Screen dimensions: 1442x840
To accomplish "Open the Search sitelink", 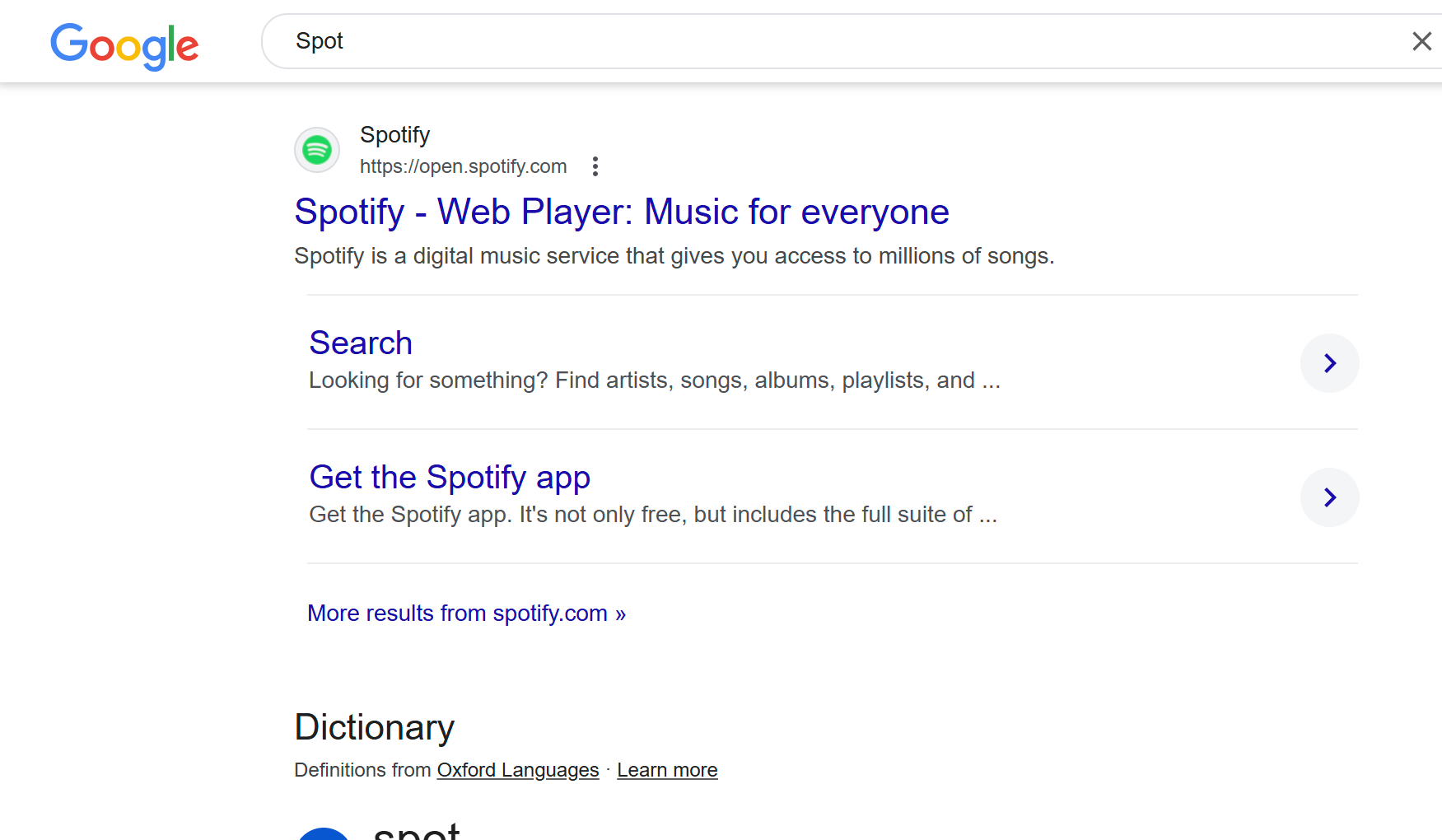I will [361, 343].
